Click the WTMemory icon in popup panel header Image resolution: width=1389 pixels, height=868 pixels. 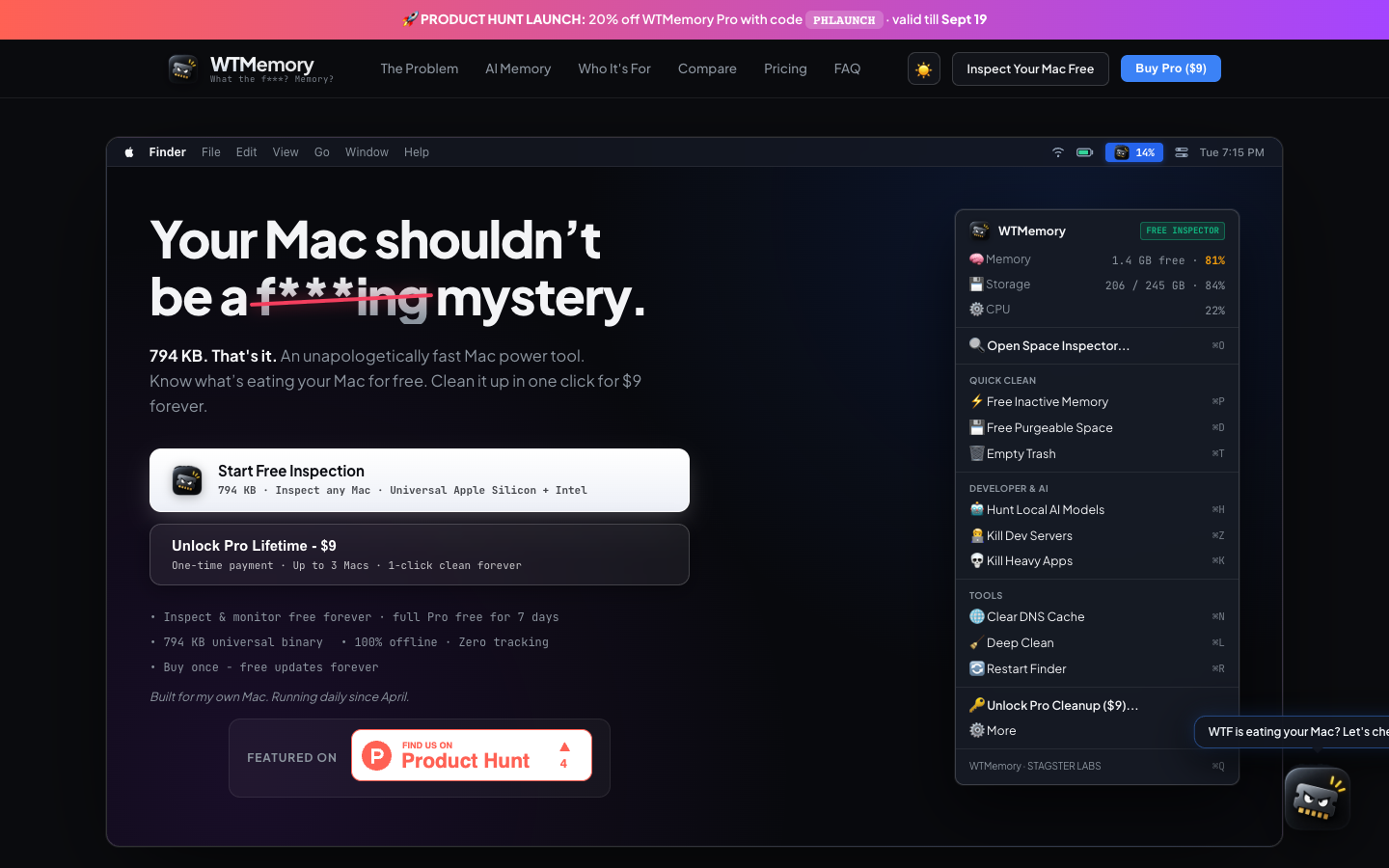(980, 231)
